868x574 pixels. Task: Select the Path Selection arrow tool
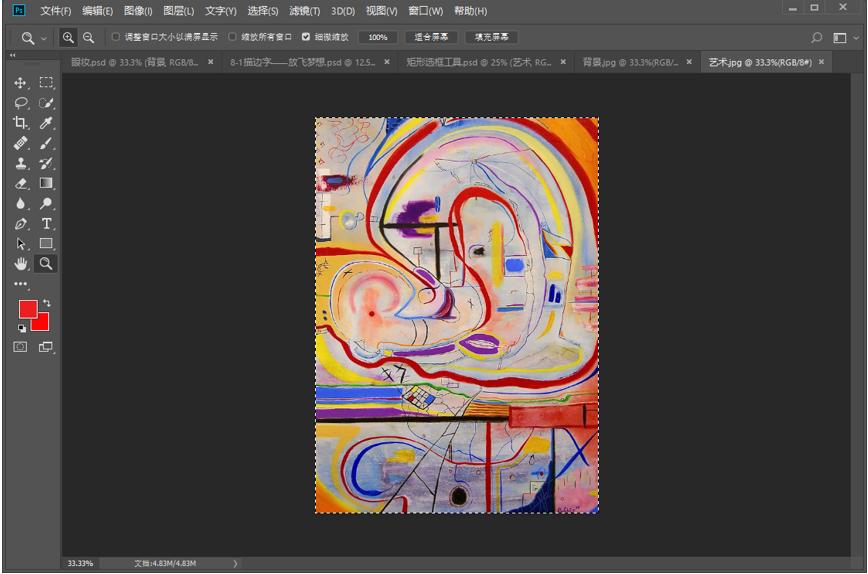20,244
